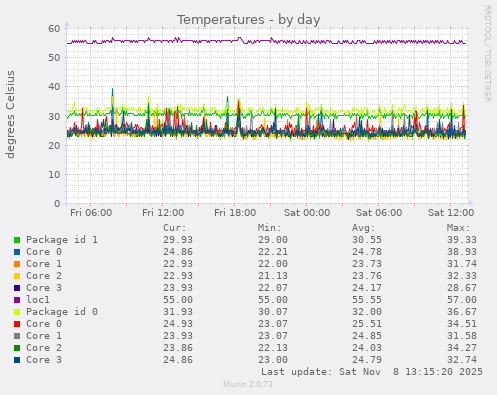
Task: Click the yellow Core 2 max value 32.33
Action: [x=462, y=276]
